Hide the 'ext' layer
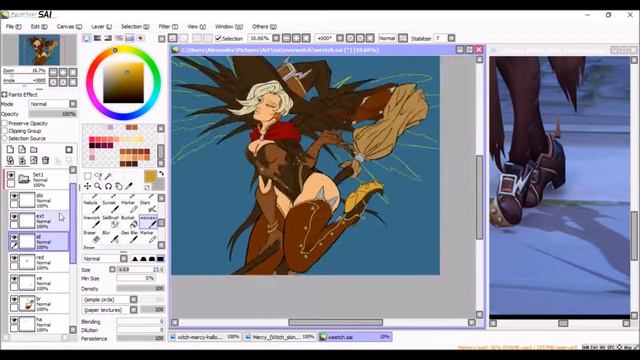Image resolution: width=640 pixels, height=360 pixels. [x=14, y=217]
